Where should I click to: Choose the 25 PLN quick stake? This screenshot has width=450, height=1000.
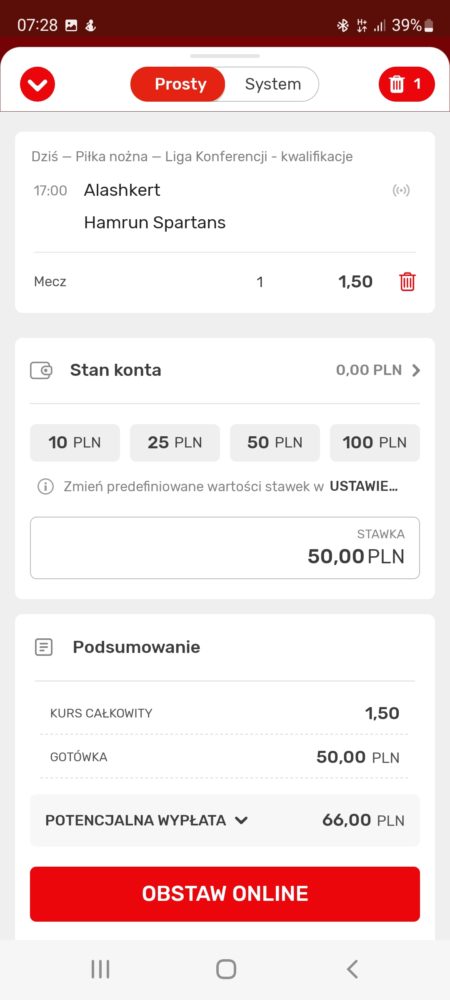coord(175,443)
